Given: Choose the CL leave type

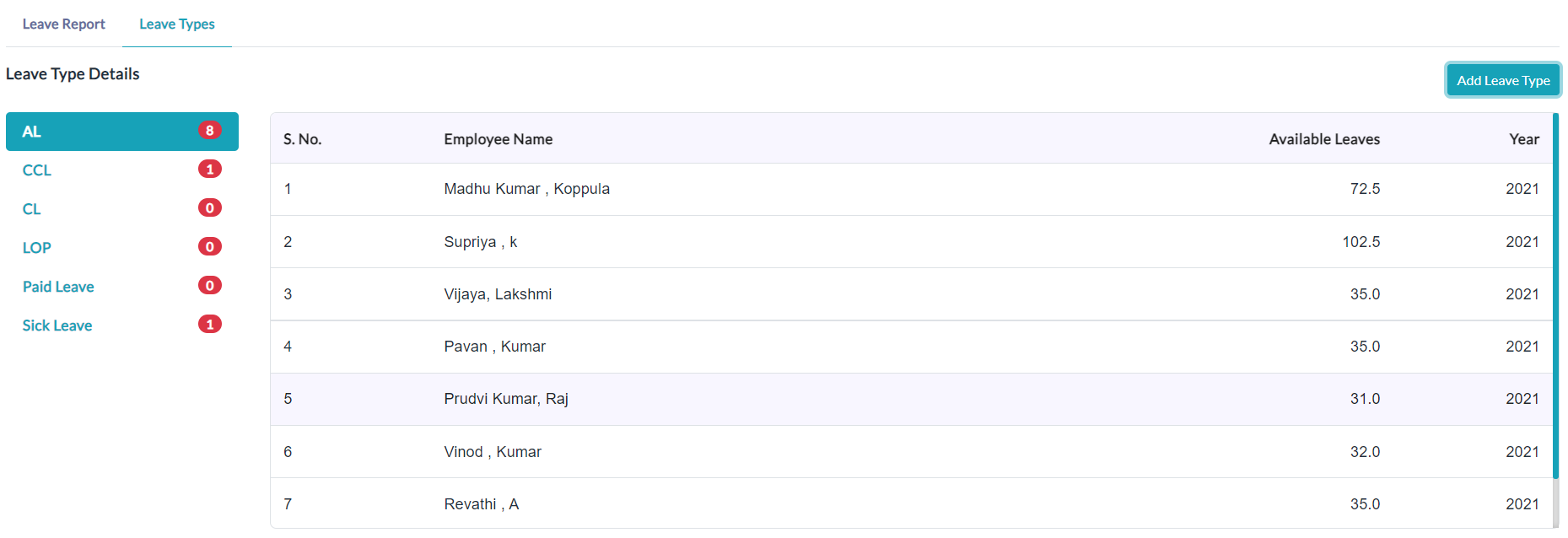Looking at the screenshot, I should click(x=122, y=209).
